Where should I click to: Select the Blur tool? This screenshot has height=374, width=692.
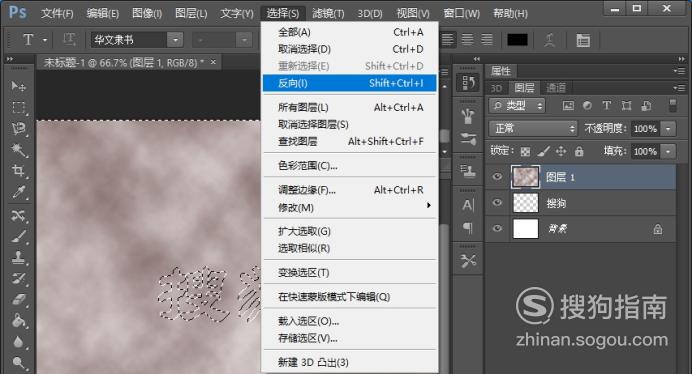point(18,342)
